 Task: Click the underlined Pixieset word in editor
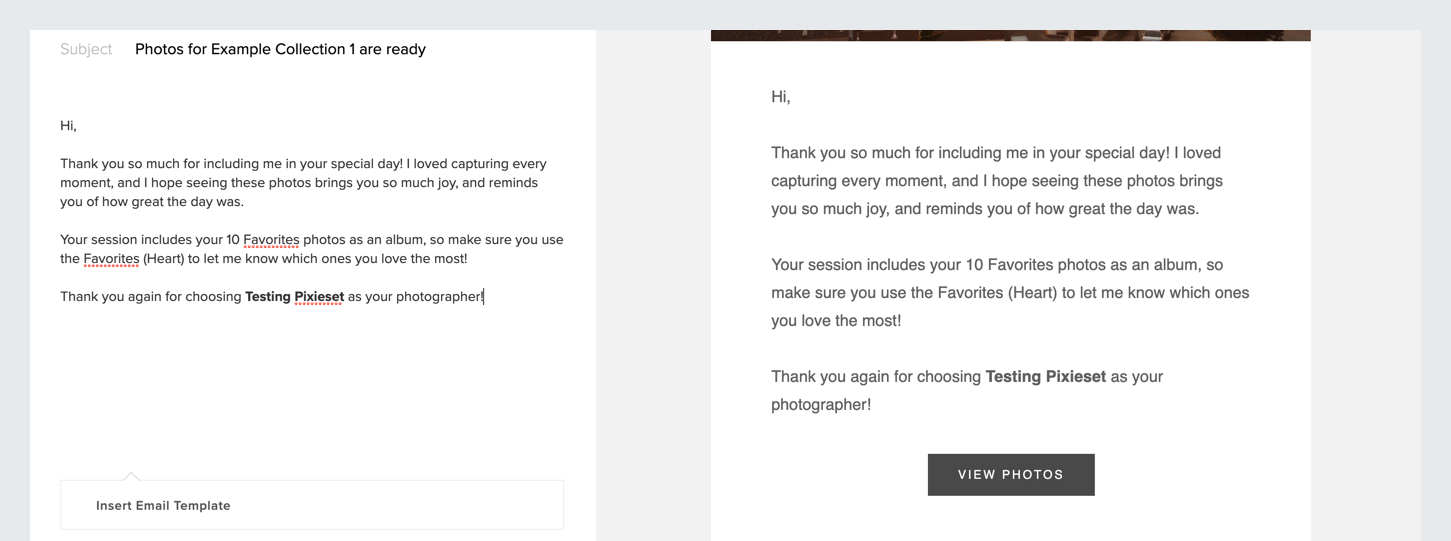319,297
